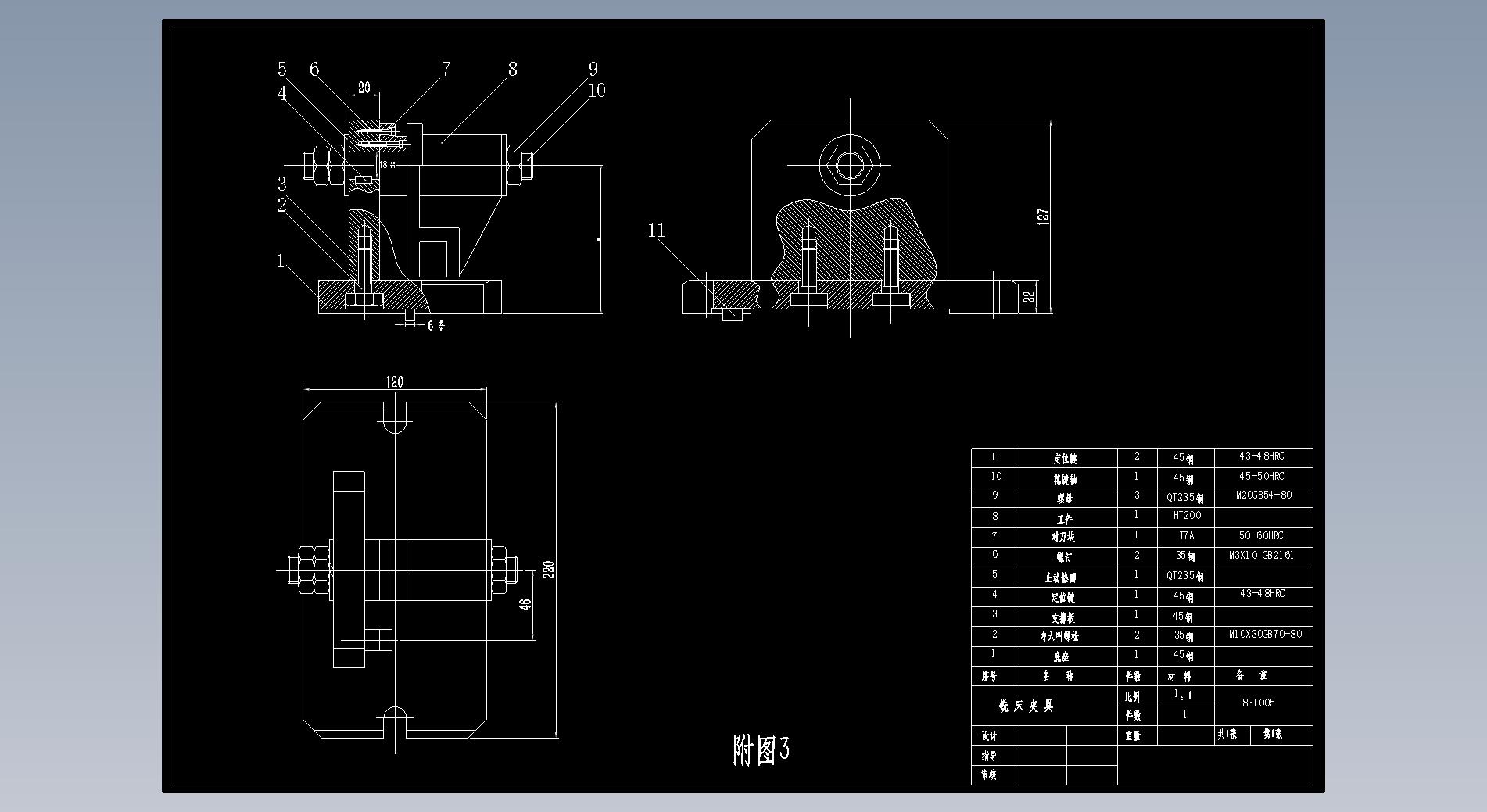Select '定位键' in row 11 of parts list
Viewport: 1487px width, 812px height.
(x=1064, y=459)
